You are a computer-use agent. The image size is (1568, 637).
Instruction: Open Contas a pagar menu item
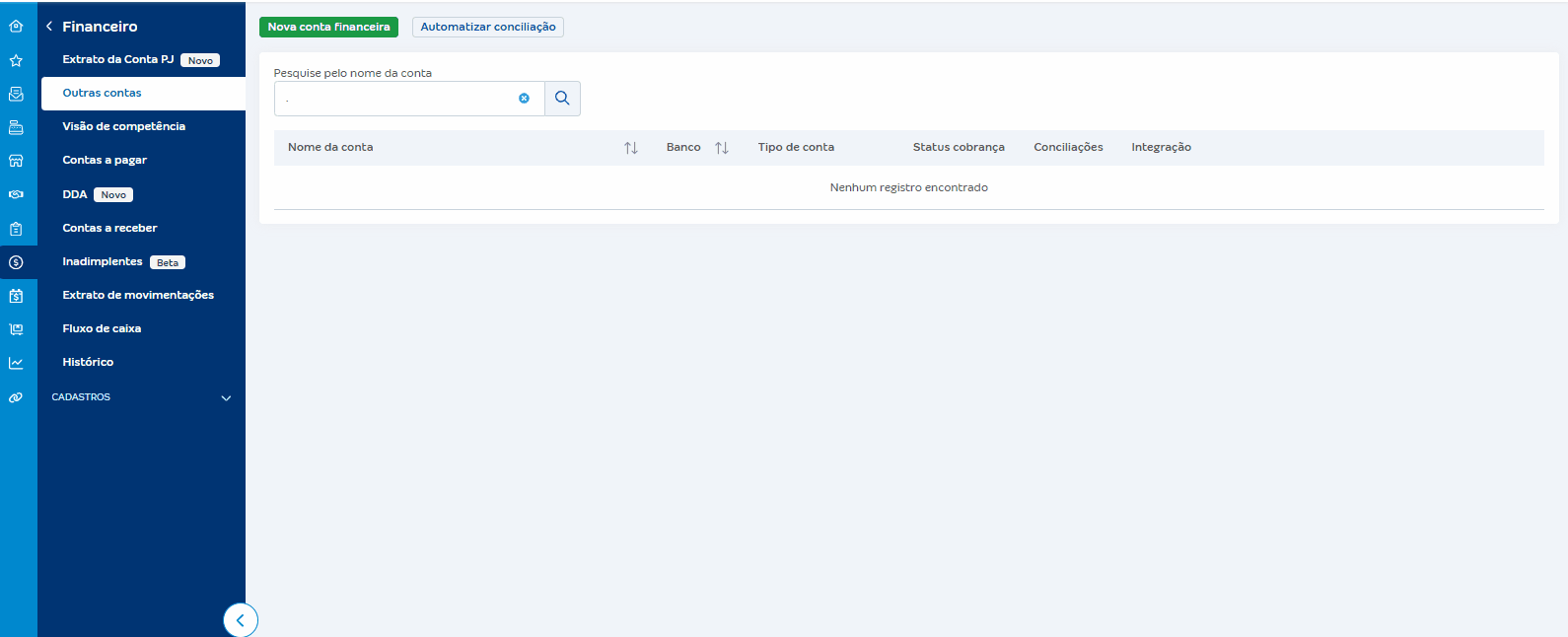[105, 160]
